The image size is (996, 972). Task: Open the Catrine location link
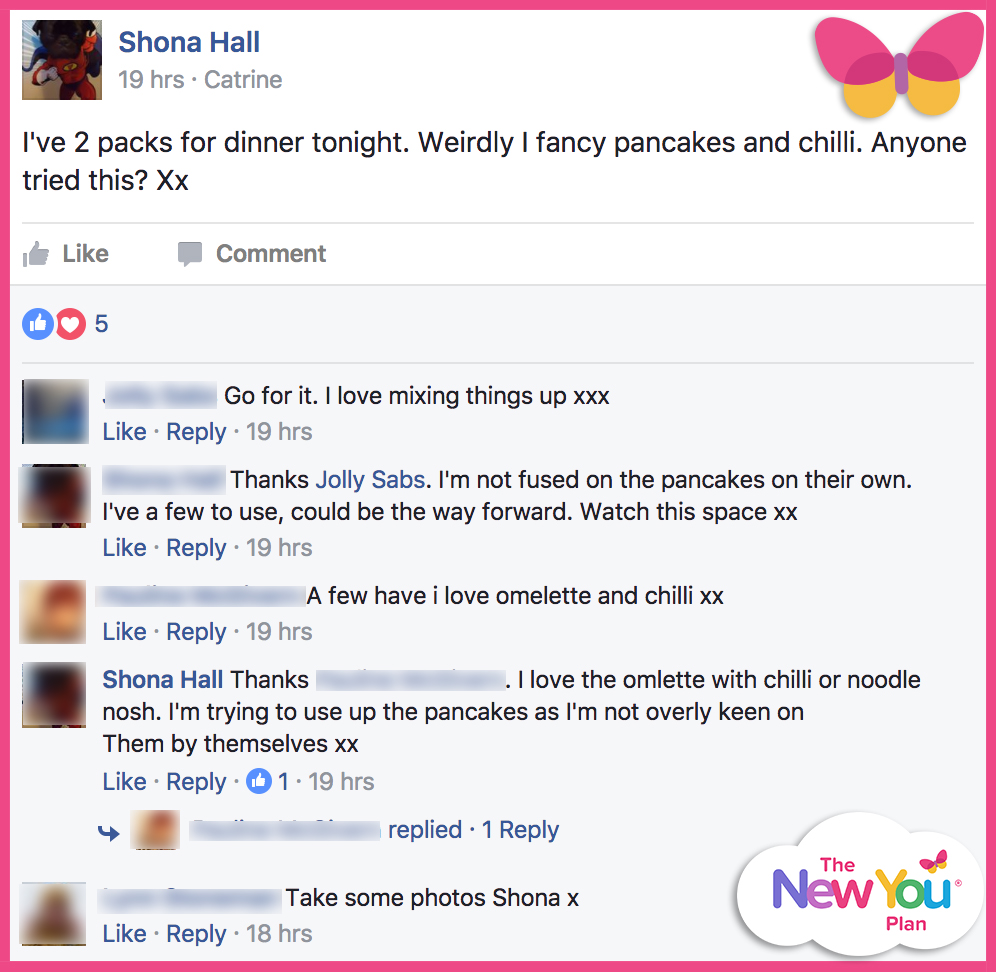(243, 80)
